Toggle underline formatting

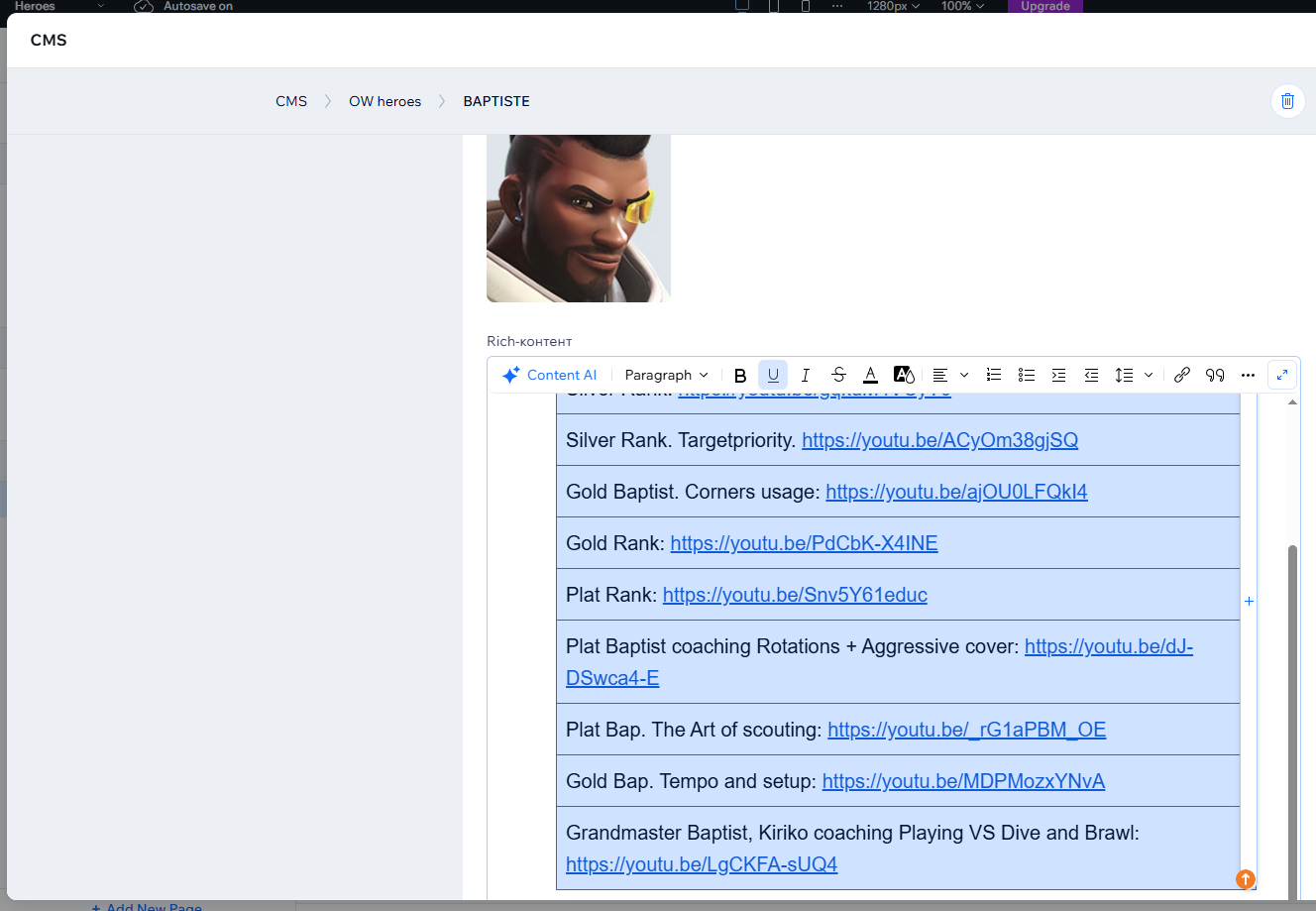point(773,375)
